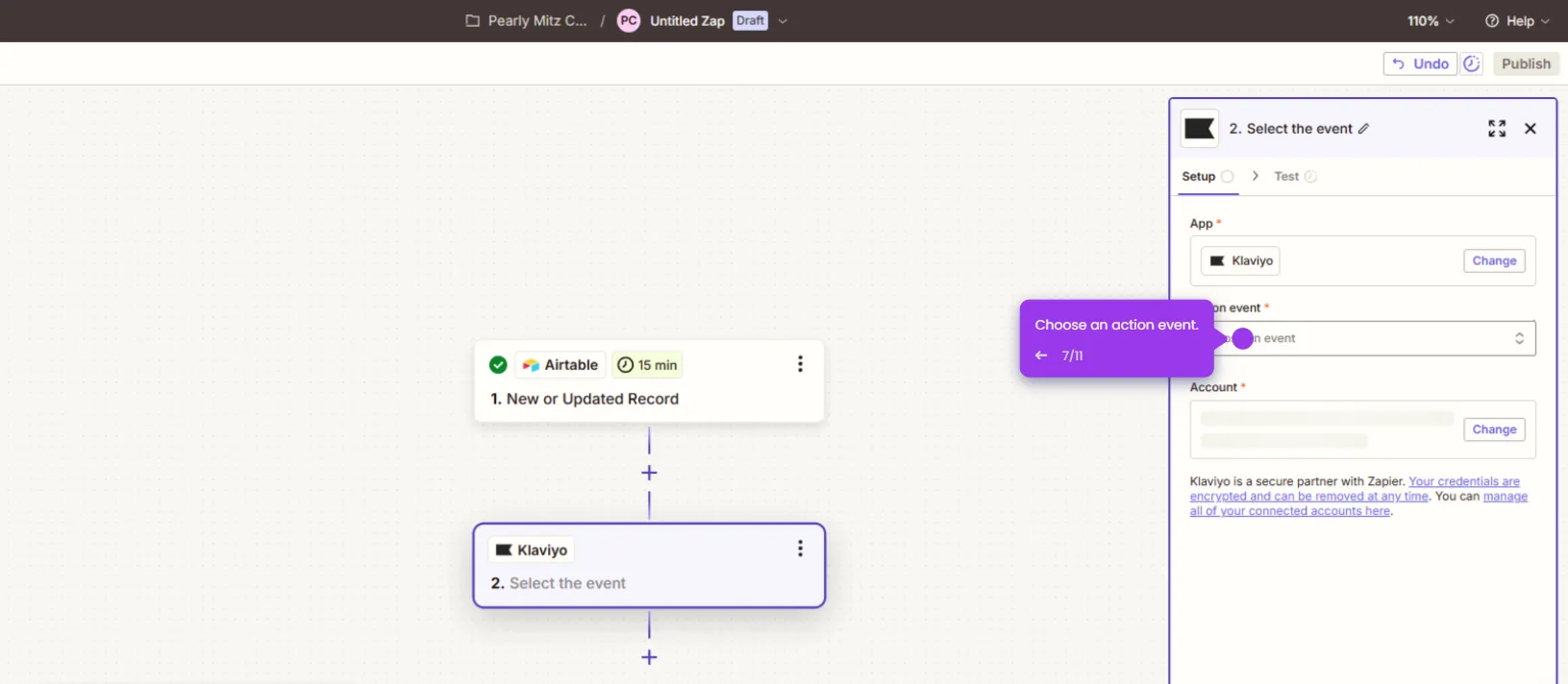Click the Undo button
1568x684 pixels.
coord(1420,63)
